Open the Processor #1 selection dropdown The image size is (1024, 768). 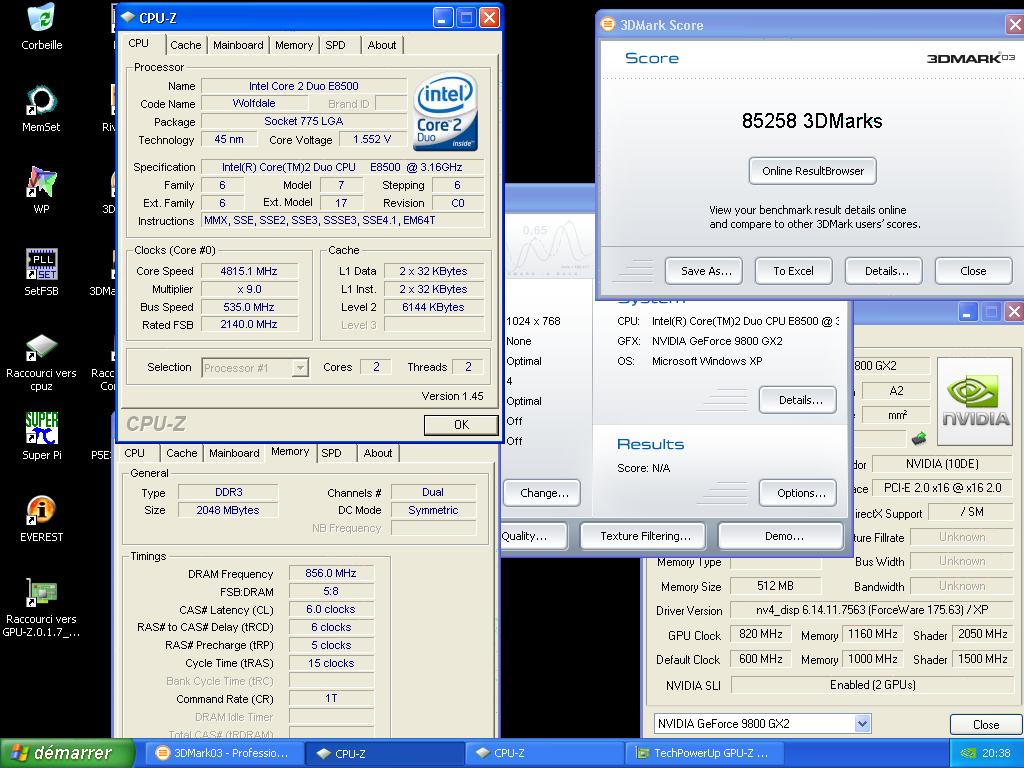255,368
